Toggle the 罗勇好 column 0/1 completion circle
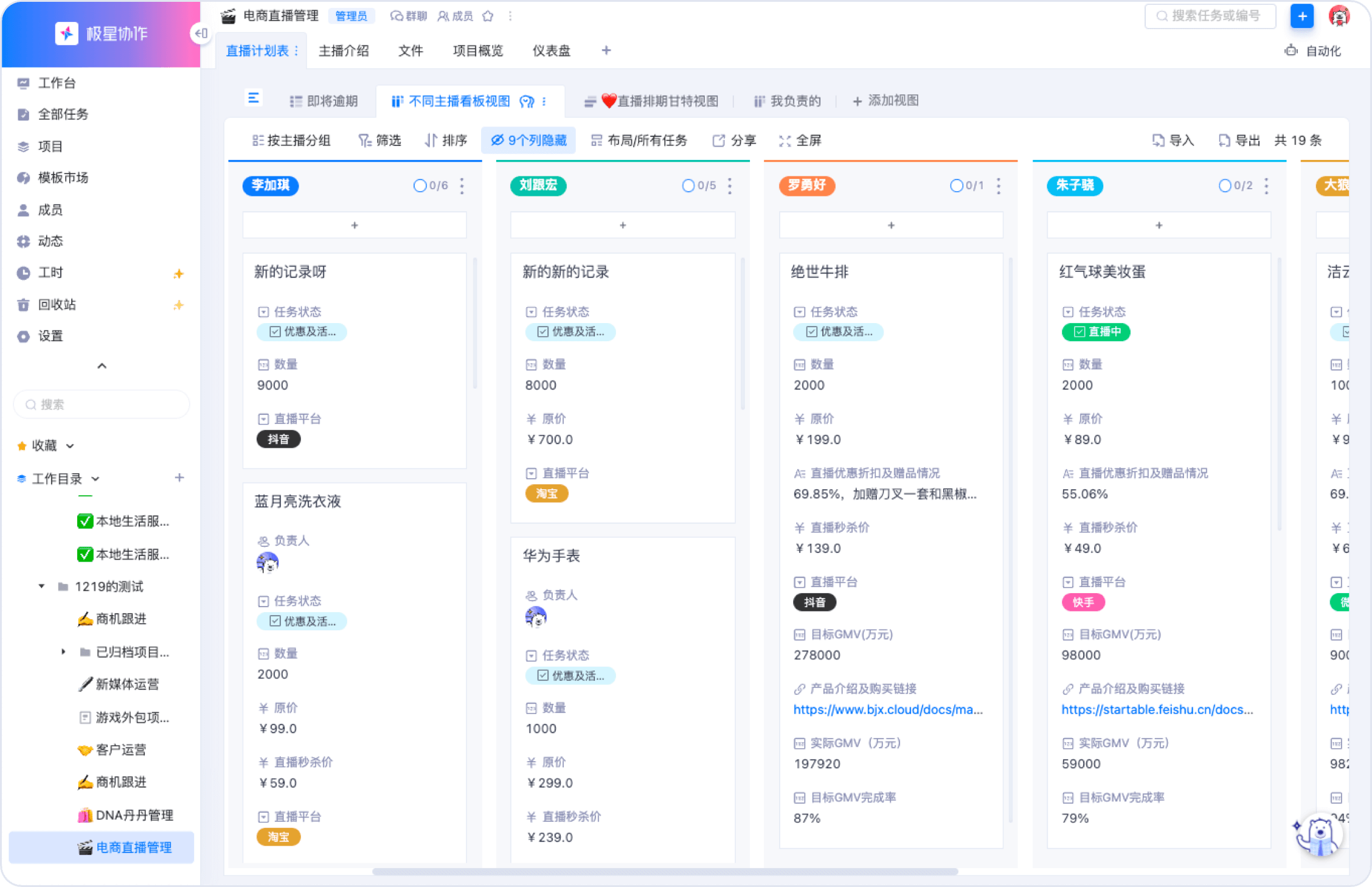This screenshot has width=1372, height=887. coord(956,186)
